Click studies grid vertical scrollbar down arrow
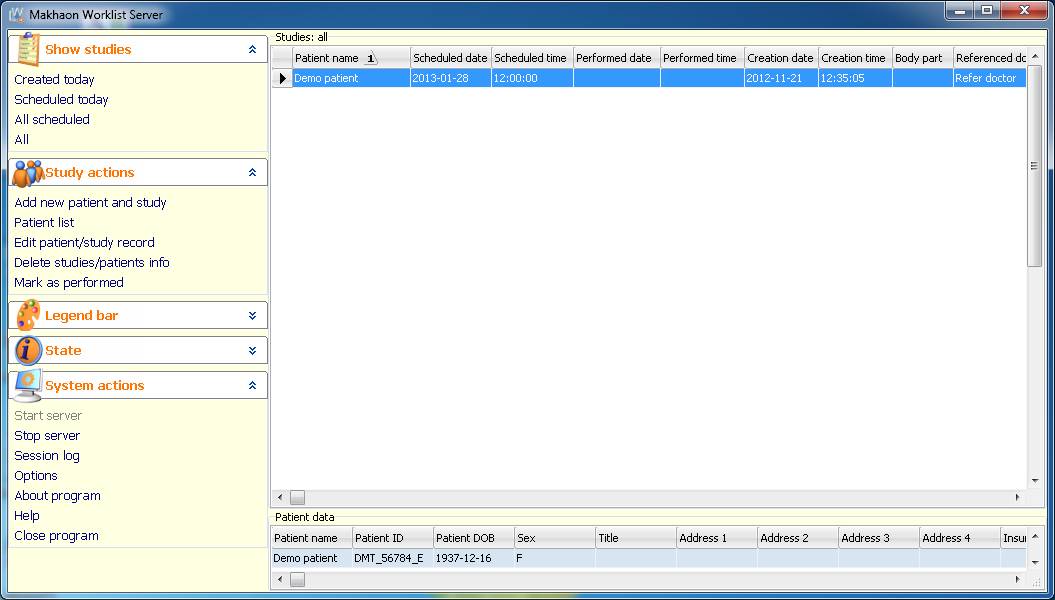 point(1035,481)
